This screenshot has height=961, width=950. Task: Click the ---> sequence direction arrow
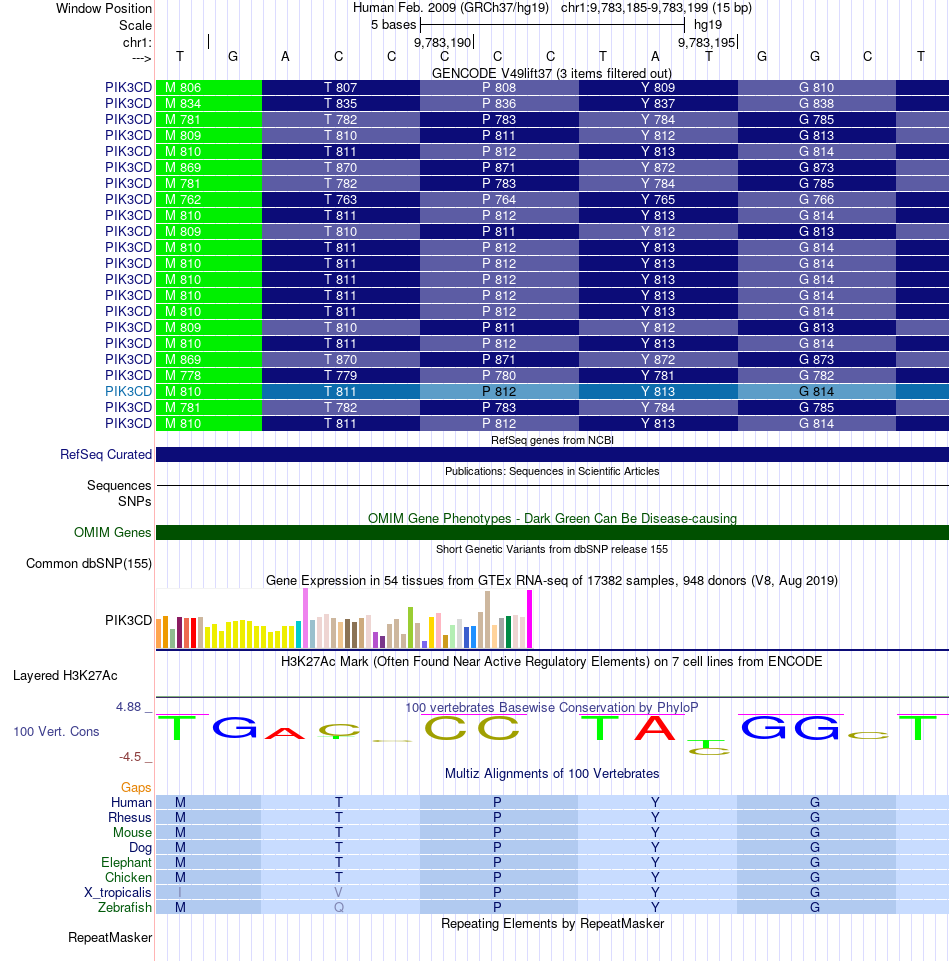141,58
